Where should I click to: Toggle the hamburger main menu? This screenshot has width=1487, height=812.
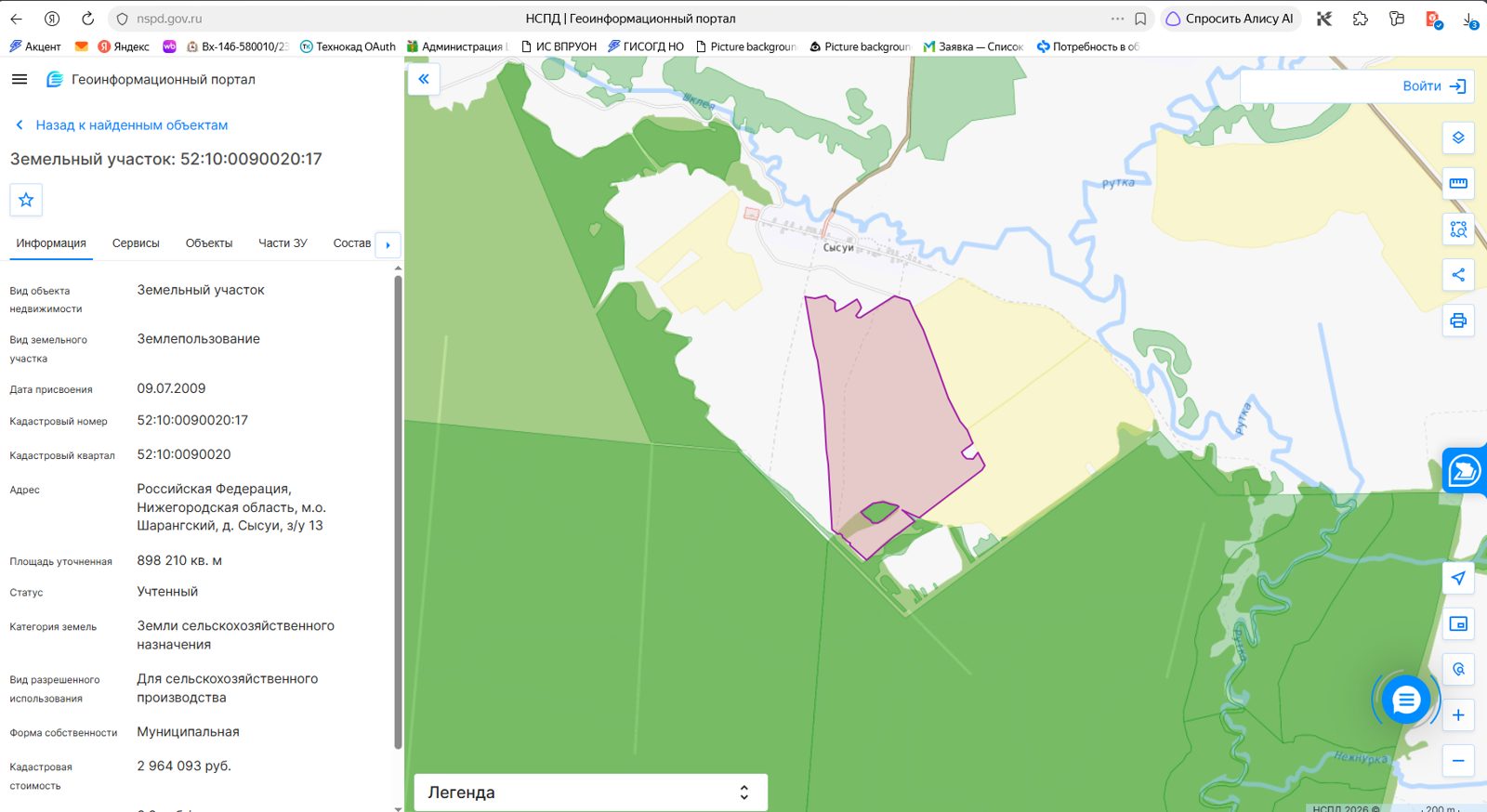(x=20, y=80)
